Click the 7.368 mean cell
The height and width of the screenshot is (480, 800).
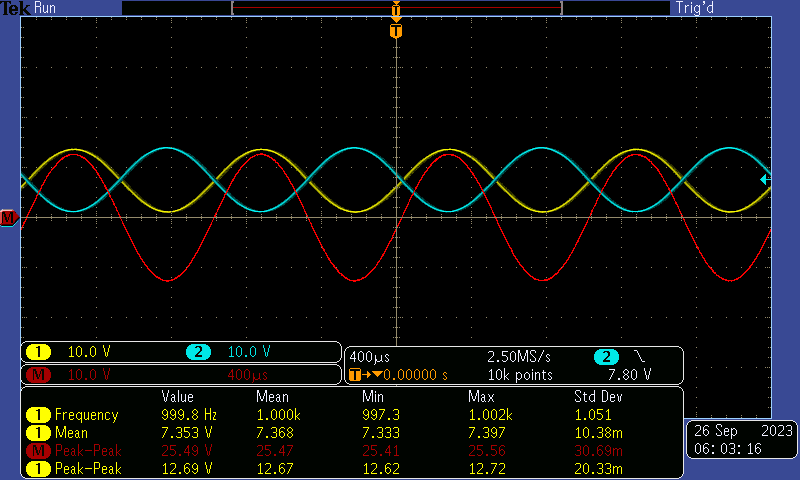(x=274, y=433)
